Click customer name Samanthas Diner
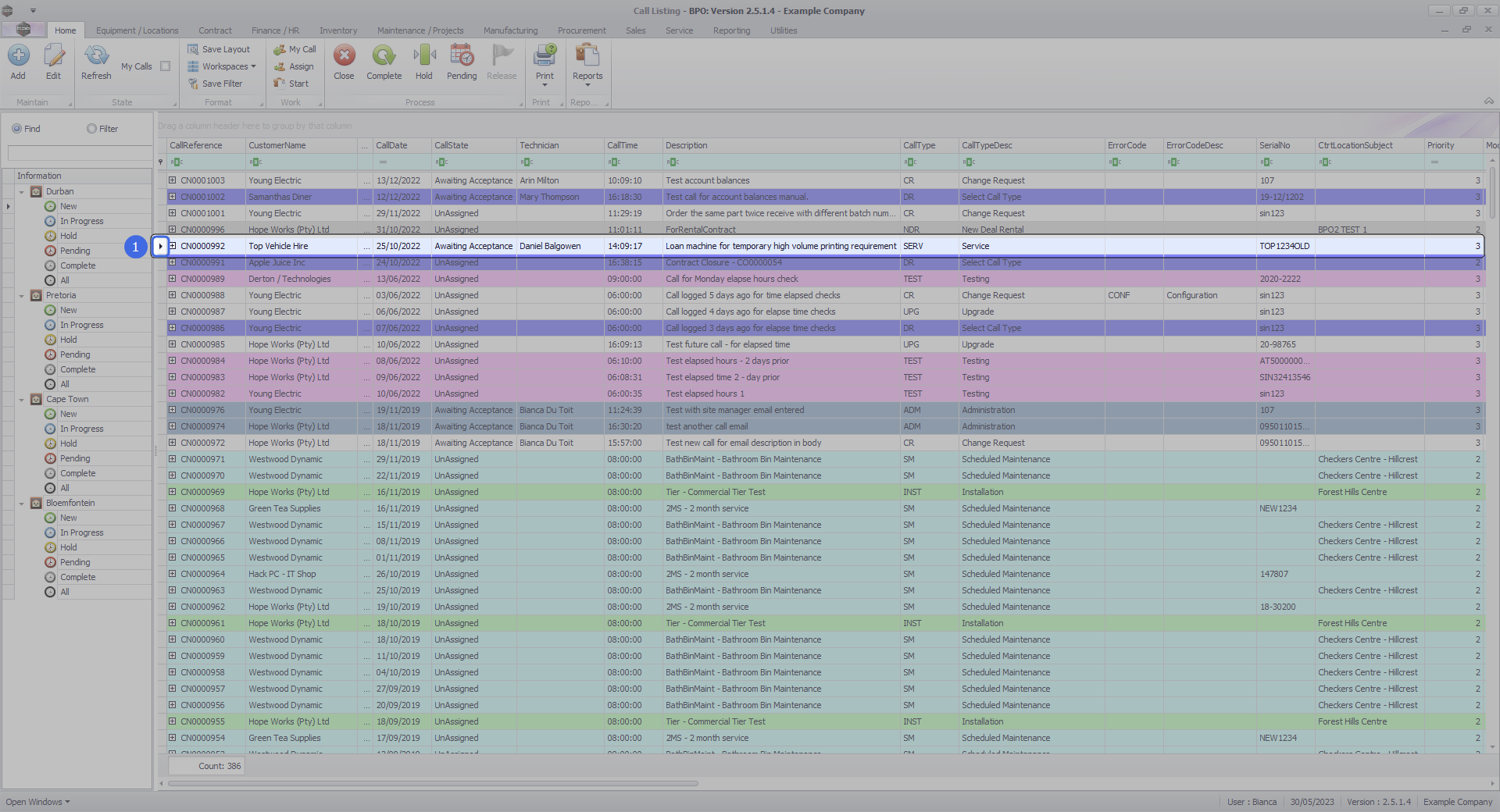The width and height of the screenshot is (1500, 812). pyautogui.click(x=280, y=197)
